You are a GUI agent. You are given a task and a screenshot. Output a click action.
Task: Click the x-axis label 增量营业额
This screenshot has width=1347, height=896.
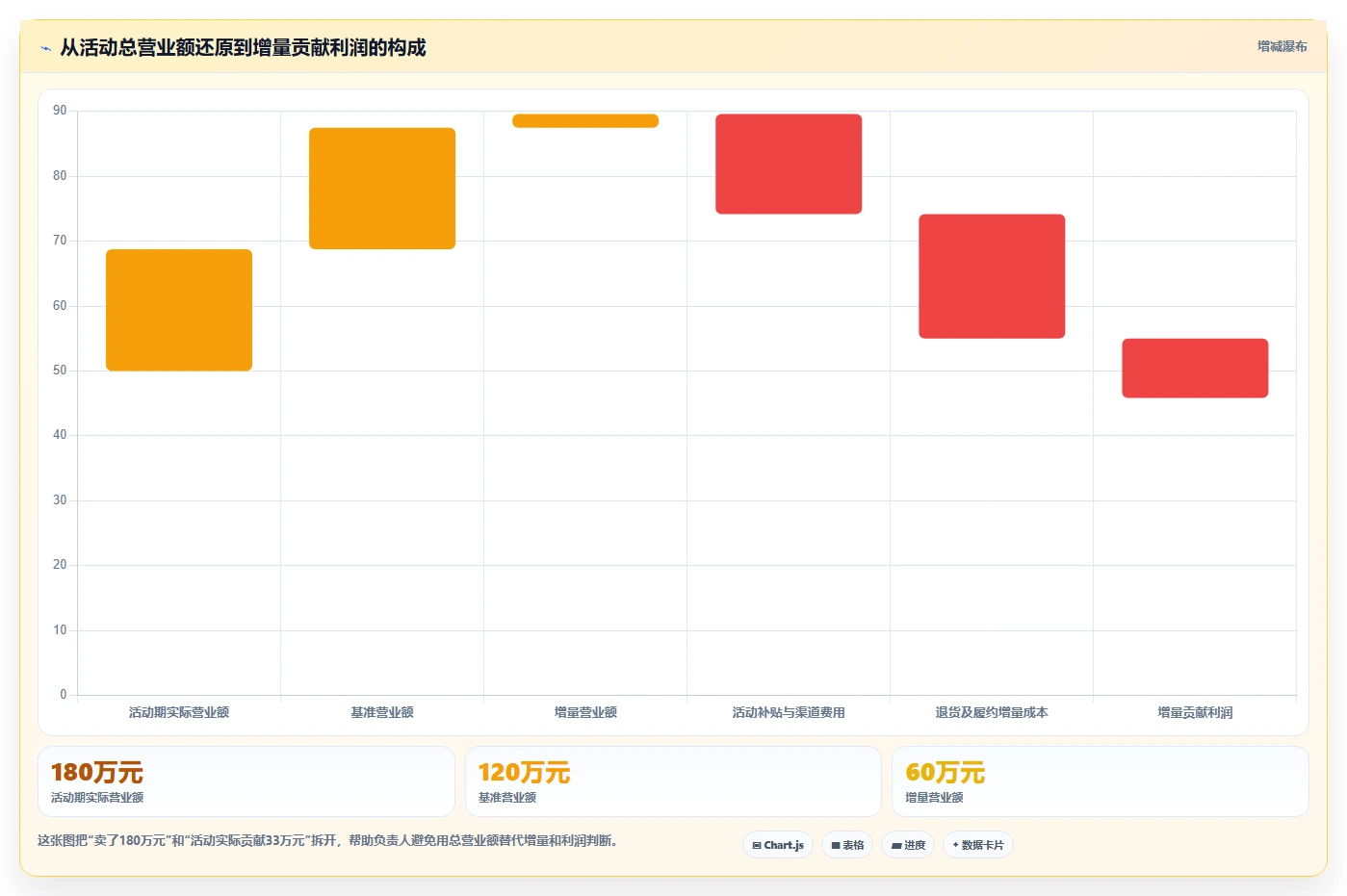click(585, 713)
